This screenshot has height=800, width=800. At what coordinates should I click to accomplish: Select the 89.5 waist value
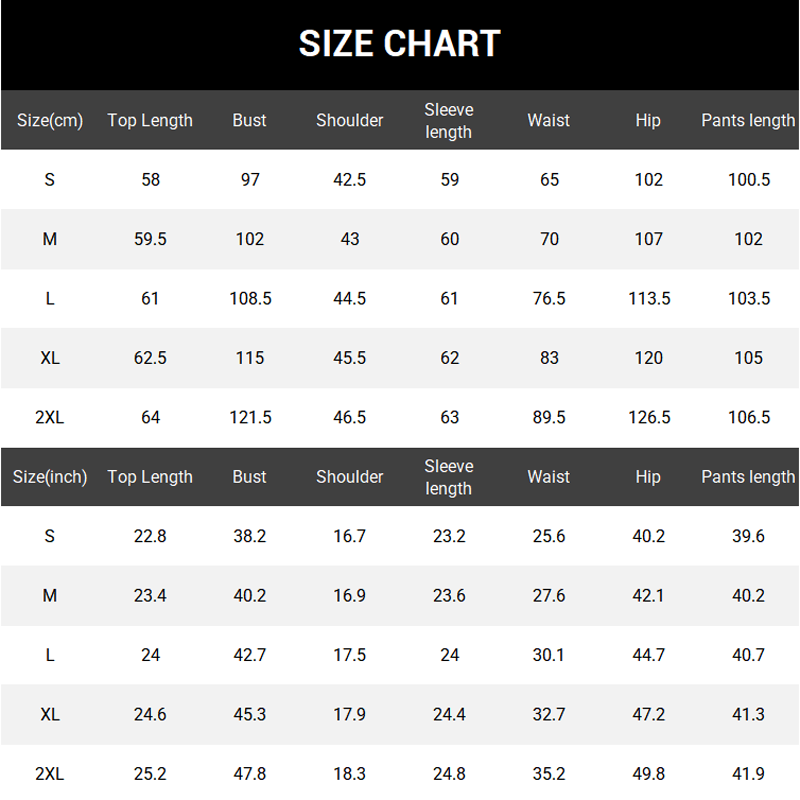549,418
